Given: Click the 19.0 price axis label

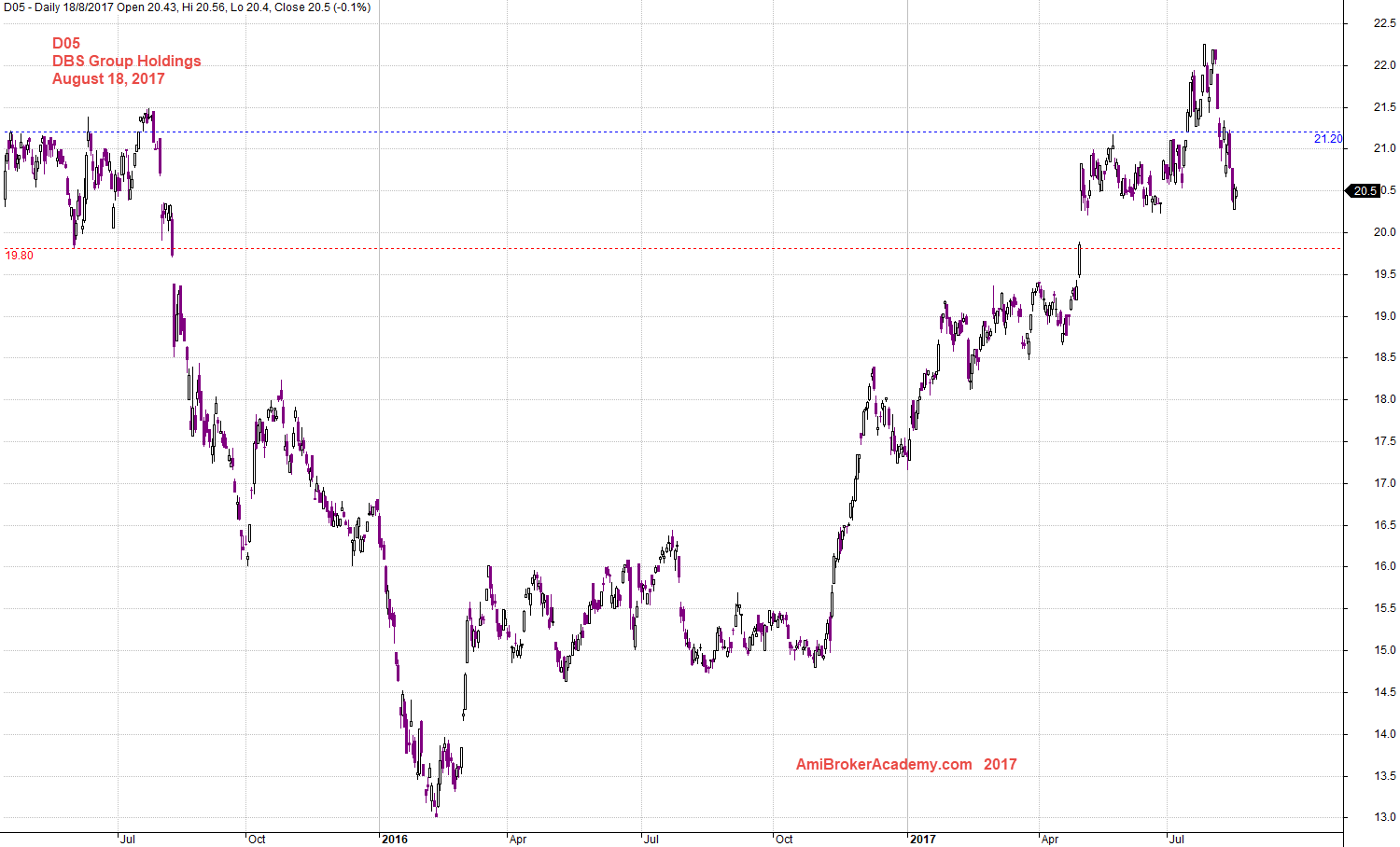Looking at the screenshot, I should pos(1385,316).
